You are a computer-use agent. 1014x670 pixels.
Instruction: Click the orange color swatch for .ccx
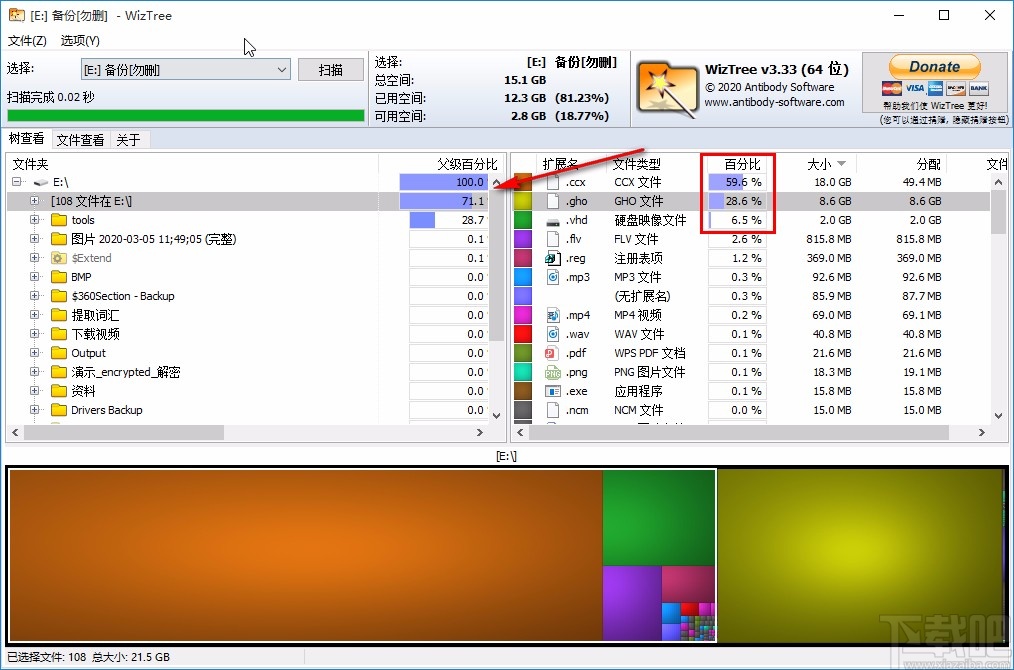521,181
